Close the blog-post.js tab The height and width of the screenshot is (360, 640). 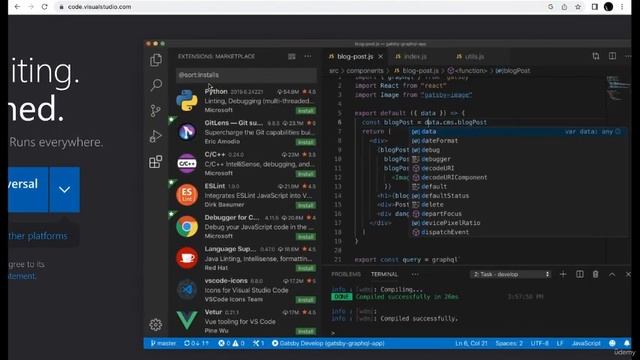[x=380, y=56]
